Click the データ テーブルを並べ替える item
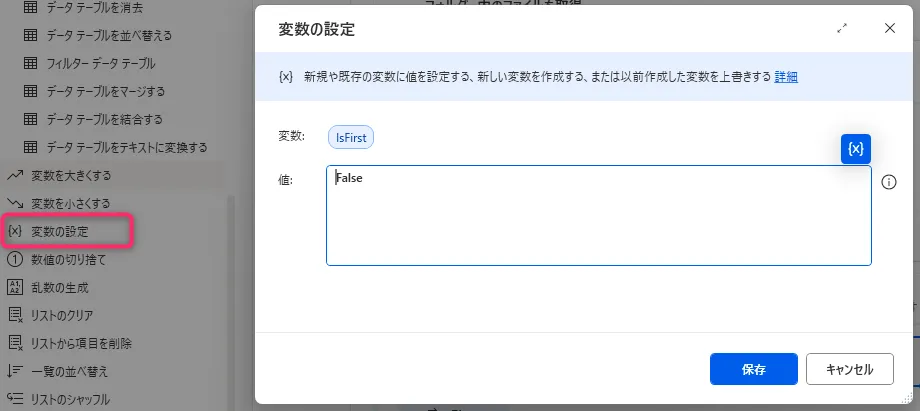 coord(109,36)
